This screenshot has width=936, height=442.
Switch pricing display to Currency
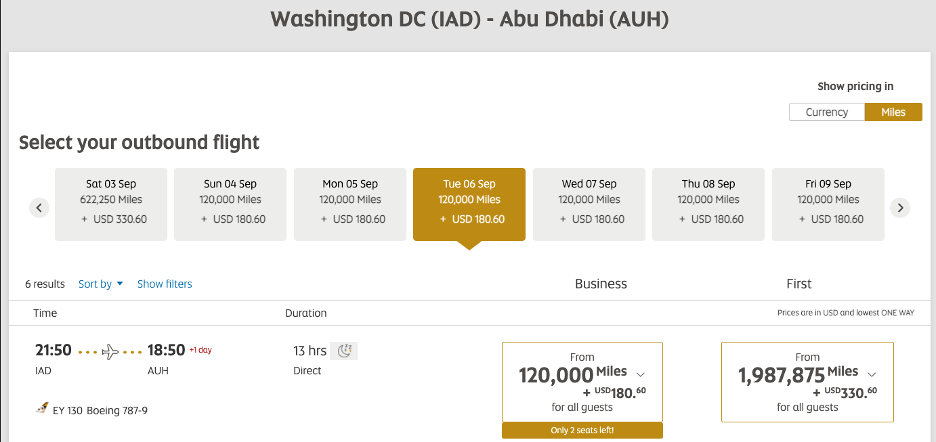[x=827, y=112]
